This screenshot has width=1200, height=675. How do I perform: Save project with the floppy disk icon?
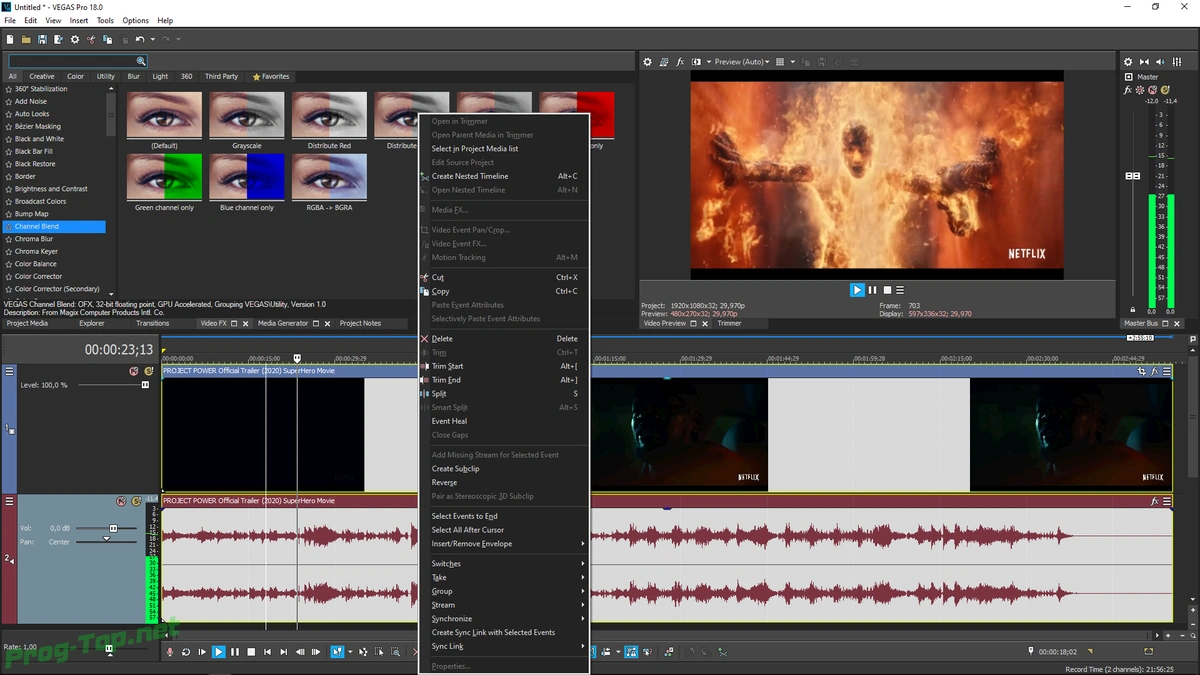[x=42, y=39]
